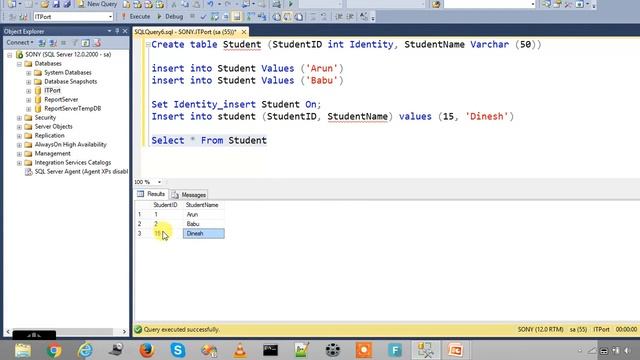Expand the ReportServer database node
Screen dimensions: 640x360
(29, 100)
